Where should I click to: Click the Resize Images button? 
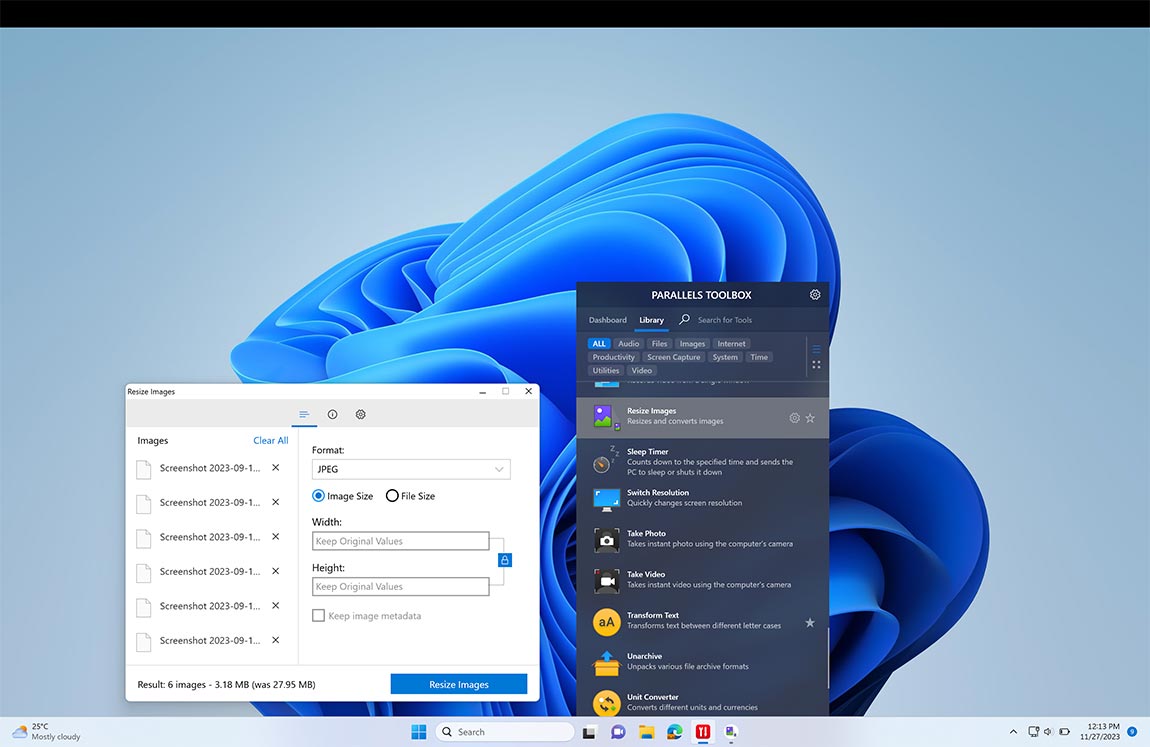point(459,683)
